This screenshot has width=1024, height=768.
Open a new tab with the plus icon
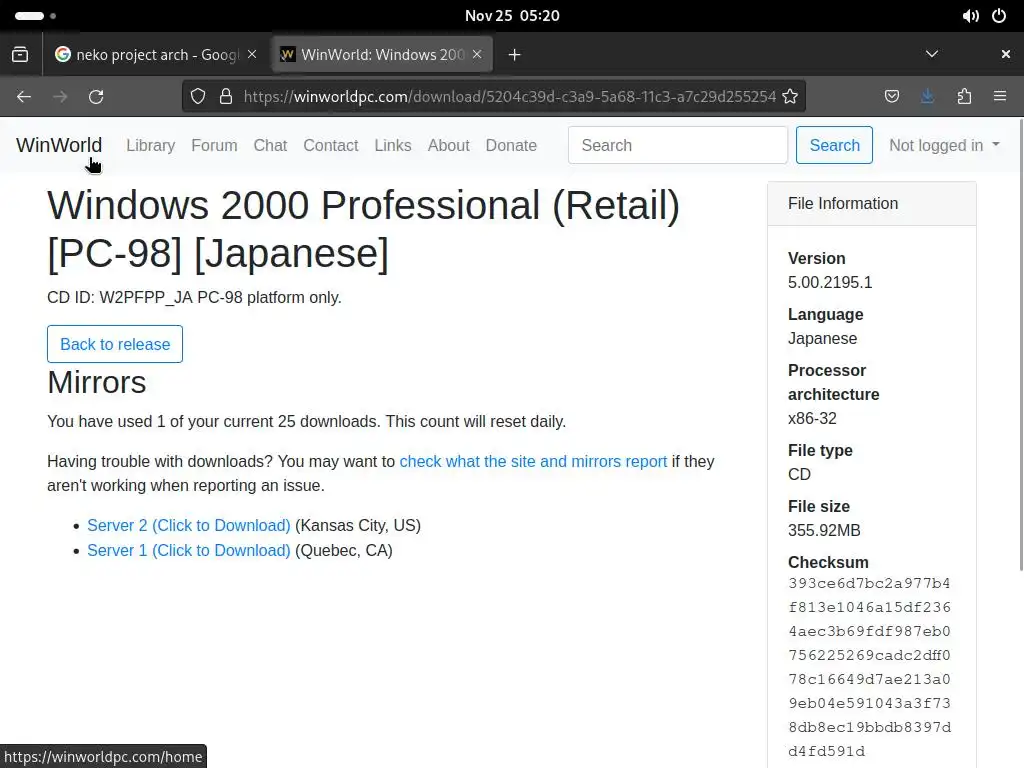[515, 55]
